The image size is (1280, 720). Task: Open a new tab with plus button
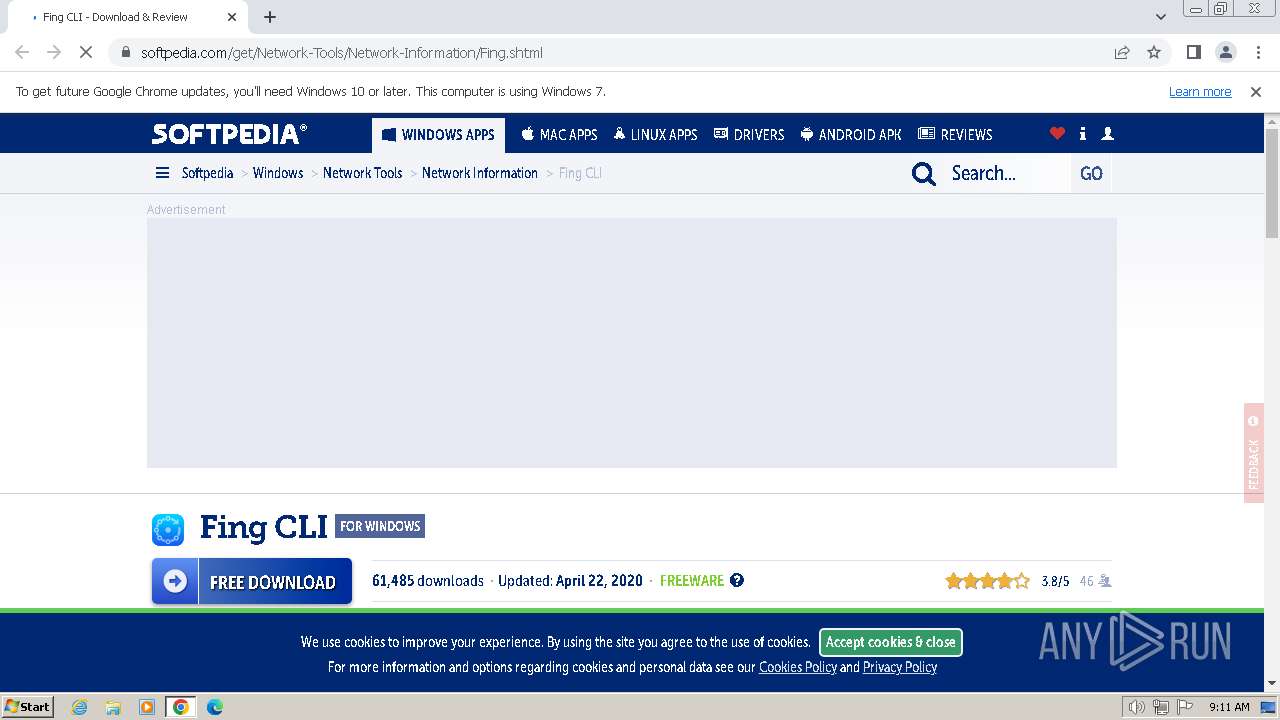270,17
